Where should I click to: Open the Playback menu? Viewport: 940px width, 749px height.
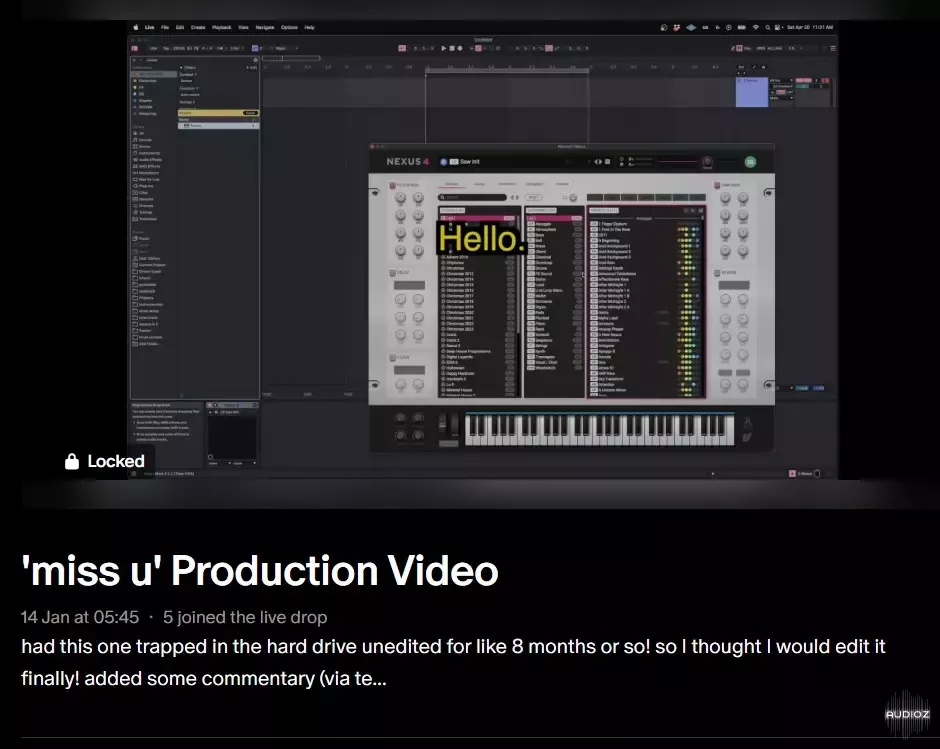click(x=221, y=28)
